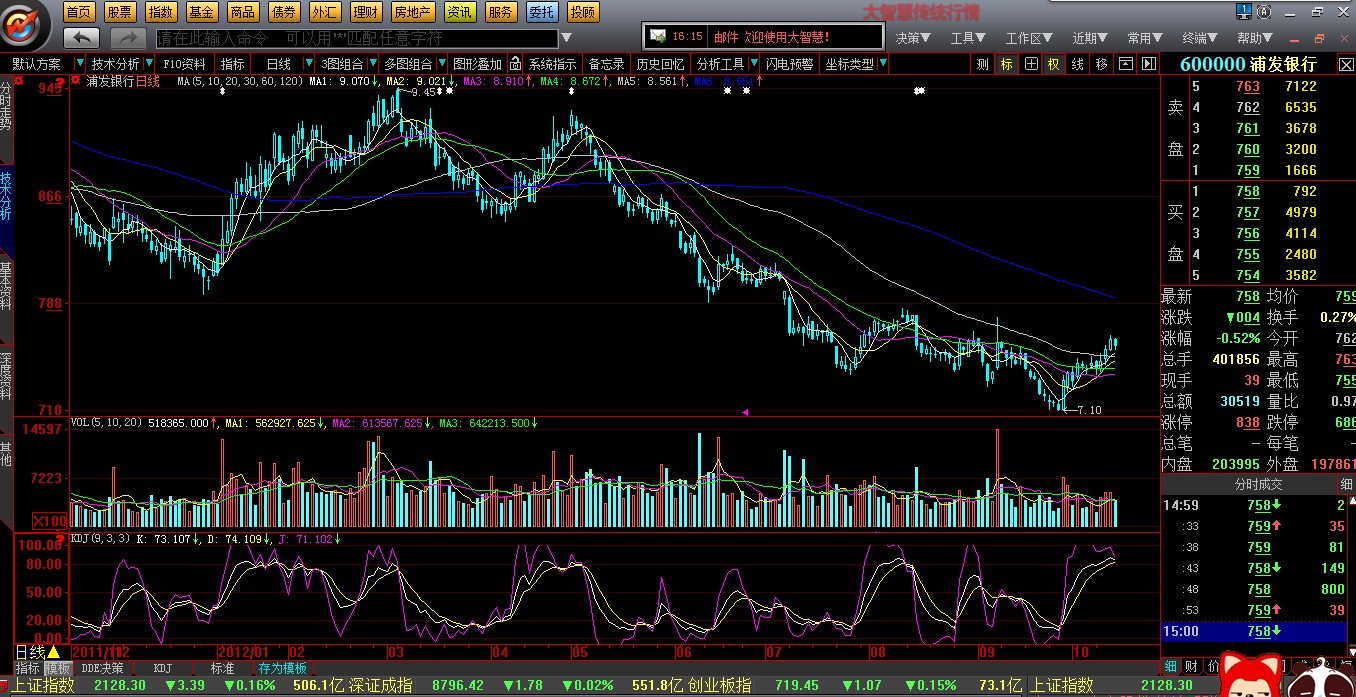The image size is (1356, 697).
Task: Click the 委托 trading button
Action: point(542,12)
